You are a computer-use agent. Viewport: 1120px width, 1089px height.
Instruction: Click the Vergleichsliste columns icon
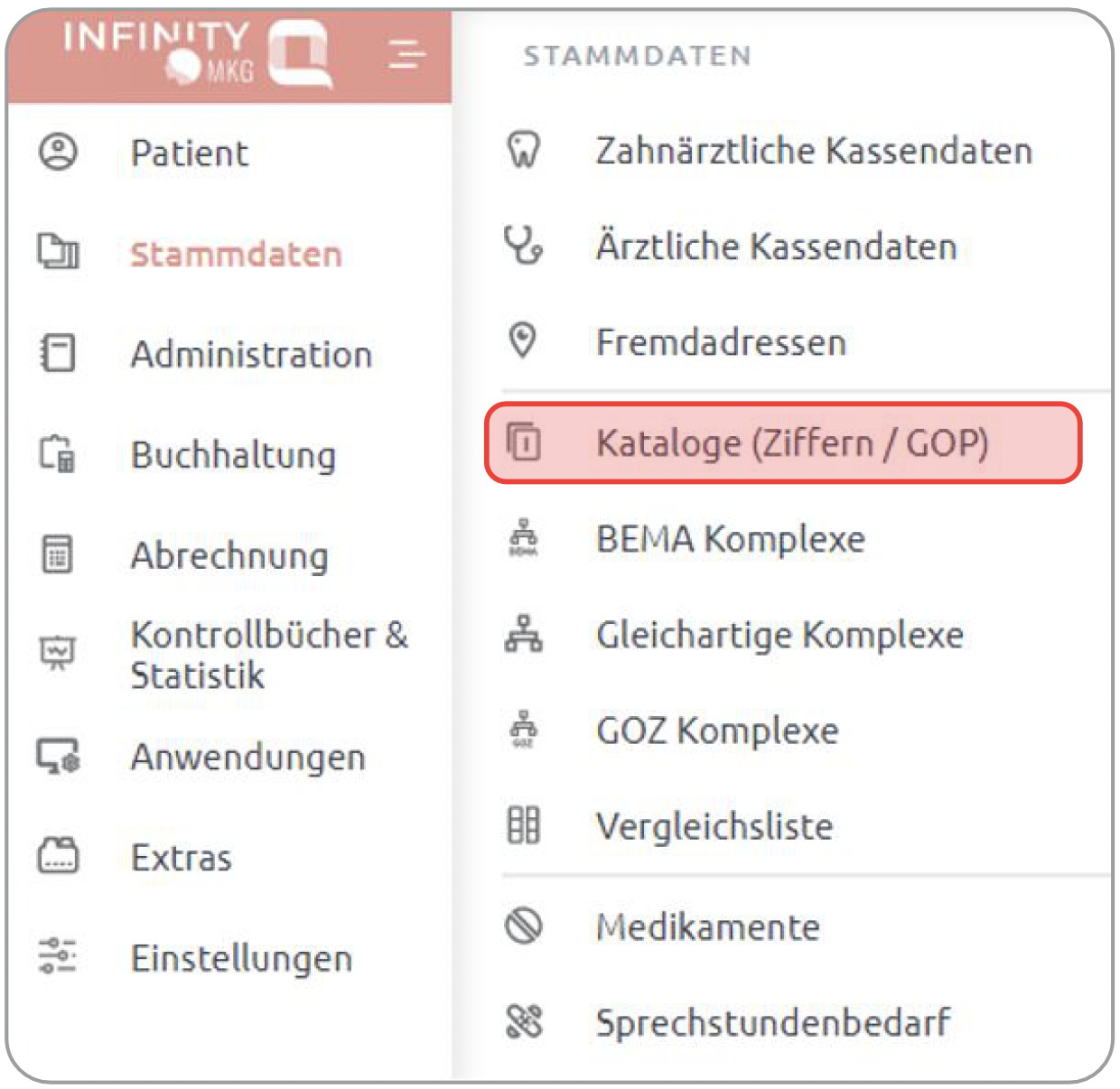tap(524, 824)
